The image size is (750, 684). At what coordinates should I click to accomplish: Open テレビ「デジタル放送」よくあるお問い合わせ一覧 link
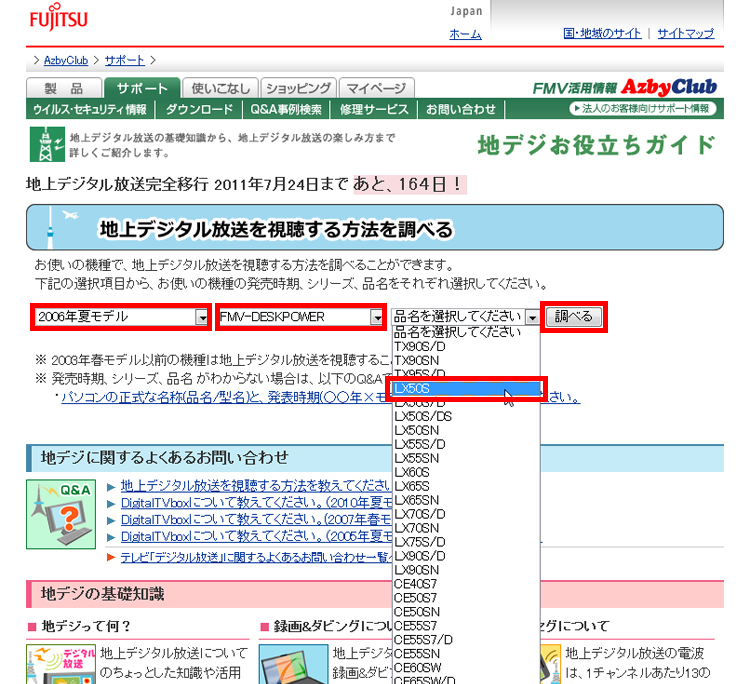pyautogui.click(x=256, y=557)
